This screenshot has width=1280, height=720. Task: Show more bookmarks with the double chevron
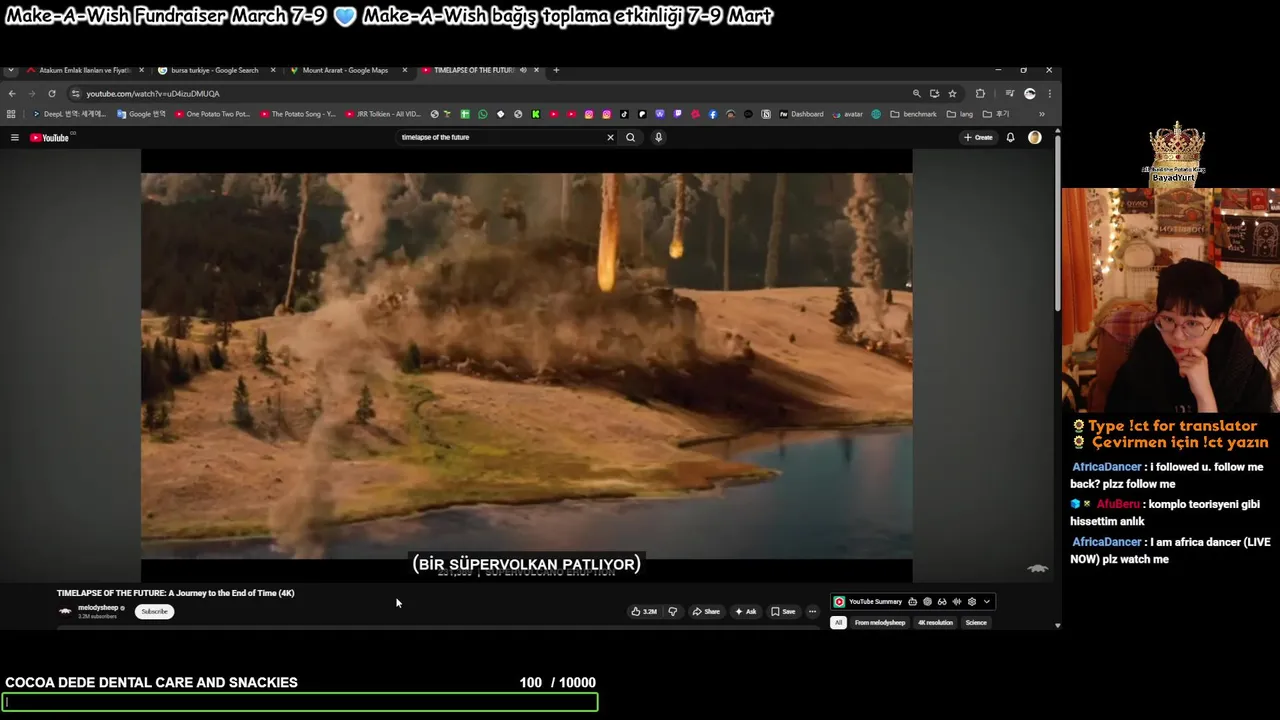[x=1041, y=114]
